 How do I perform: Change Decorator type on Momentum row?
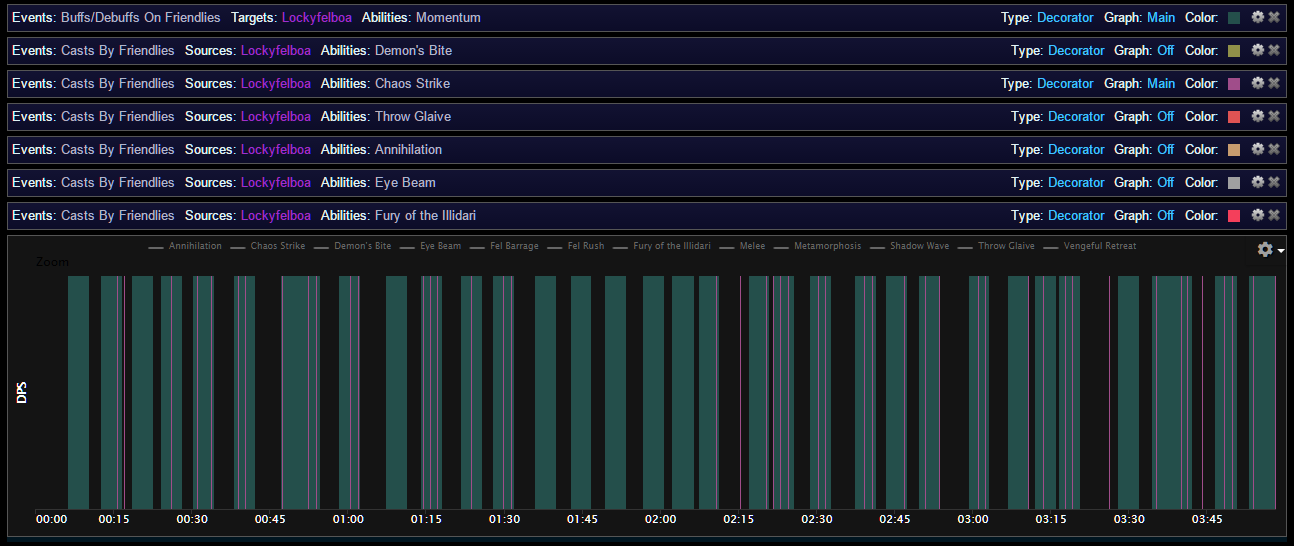coord(1065,18)
